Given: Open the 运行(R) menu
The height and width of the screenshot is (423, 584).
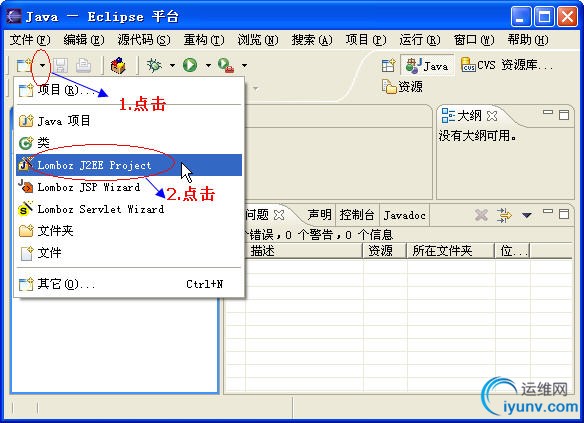Looking at the screenshot, I should pyautogui.click(x=420, y=39).
